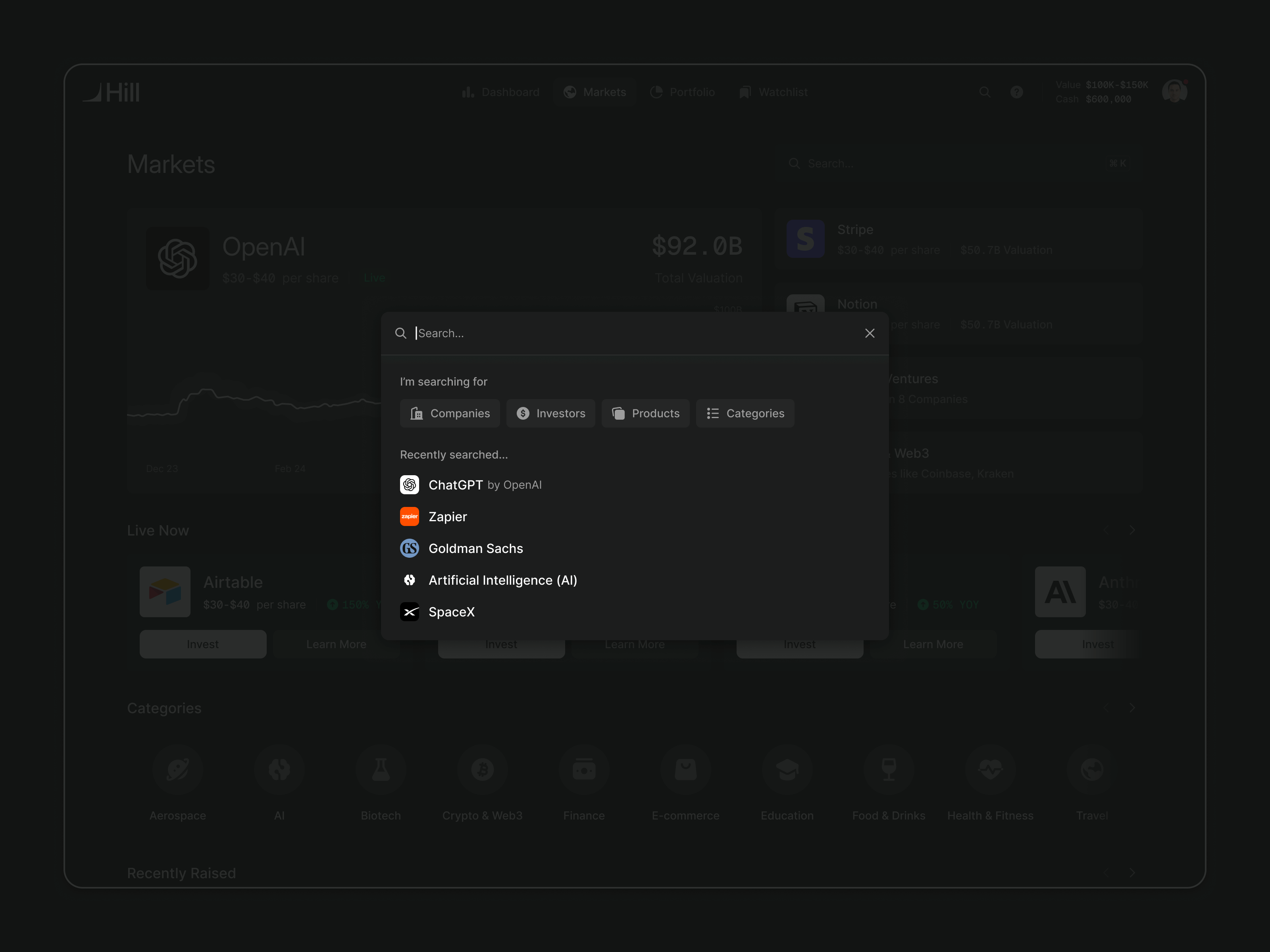Open the Watchlist tab

[x=773, y=92]
